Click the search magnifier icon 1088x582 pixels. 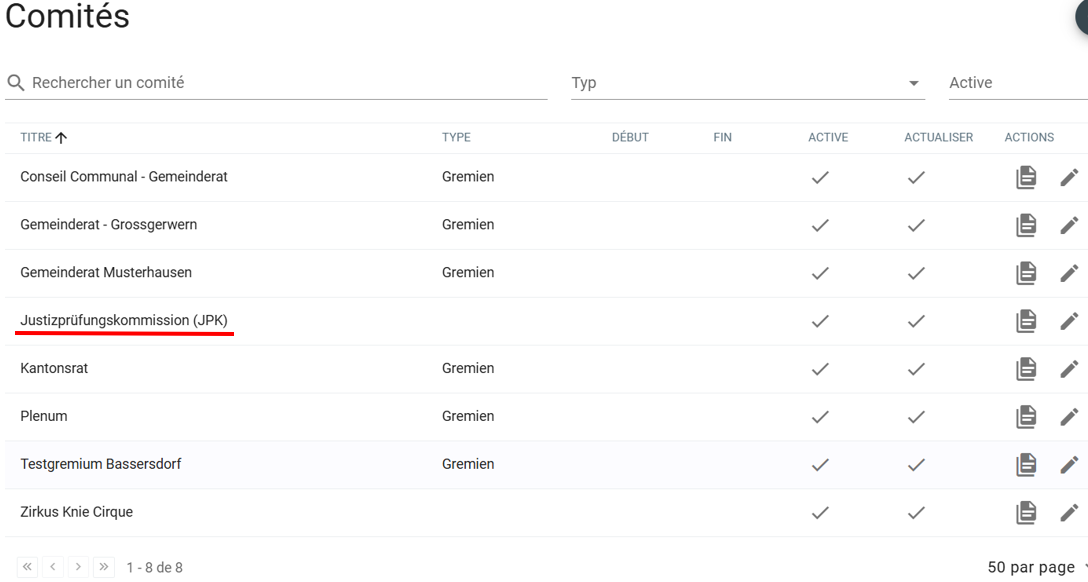15,83
